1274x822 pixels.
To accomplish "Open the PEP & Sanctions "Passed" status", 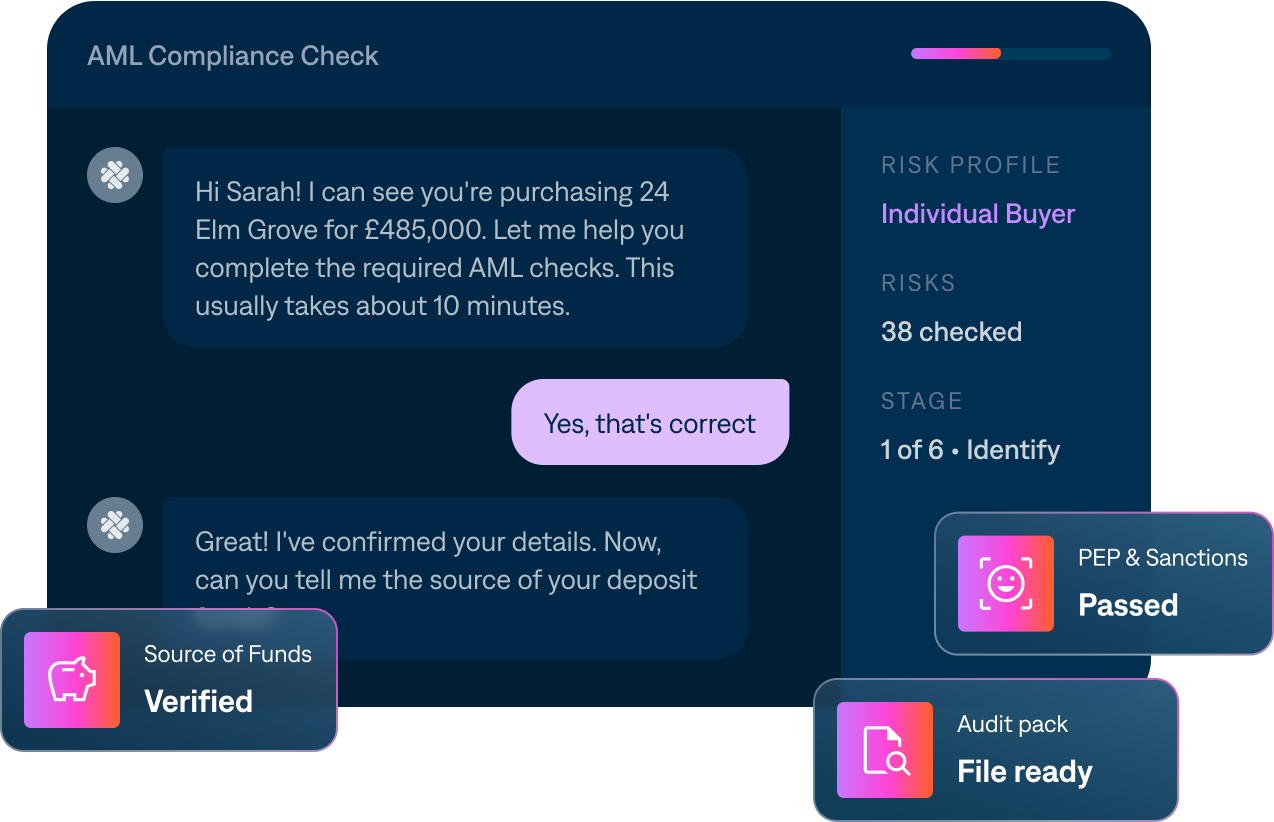I will click(x=1128, y=605).
